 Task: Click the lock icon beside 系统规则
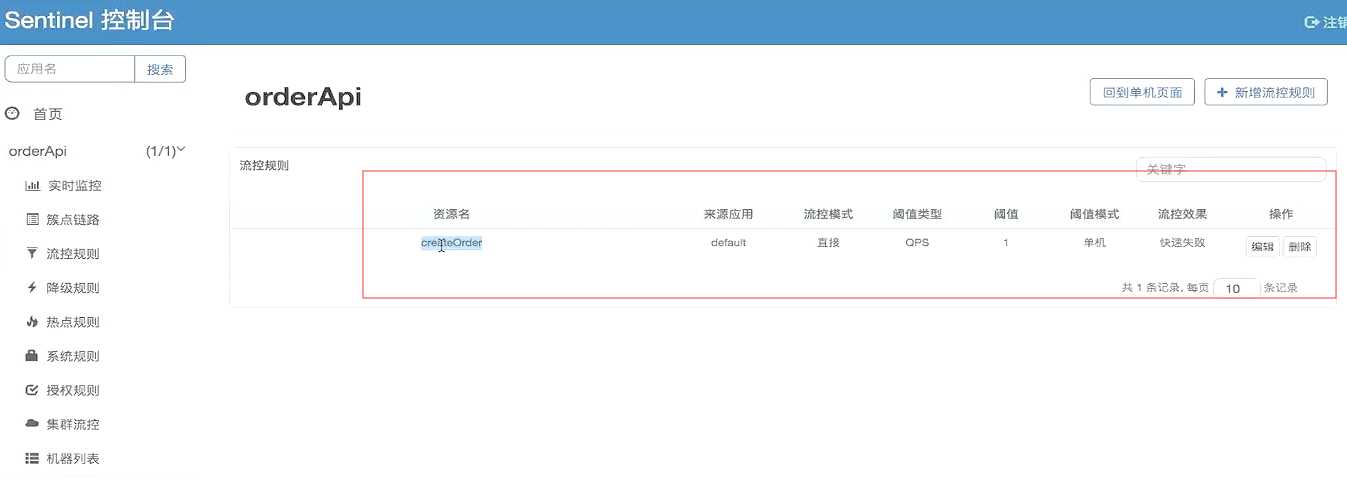click(x=32, y=356)
